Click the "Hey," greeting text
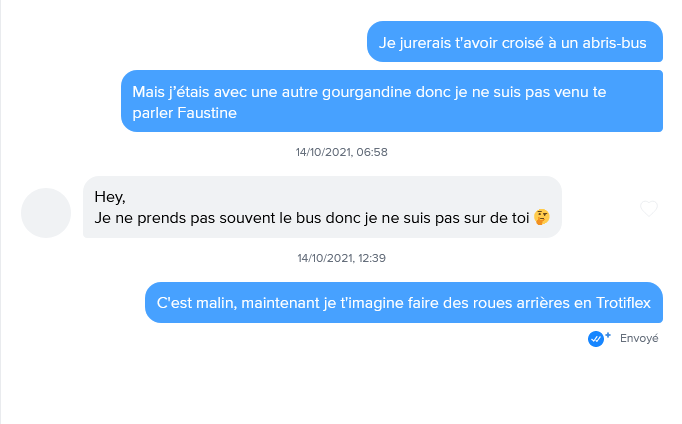The width and height of the screenshot is (682, 424). tap(110, 196)
